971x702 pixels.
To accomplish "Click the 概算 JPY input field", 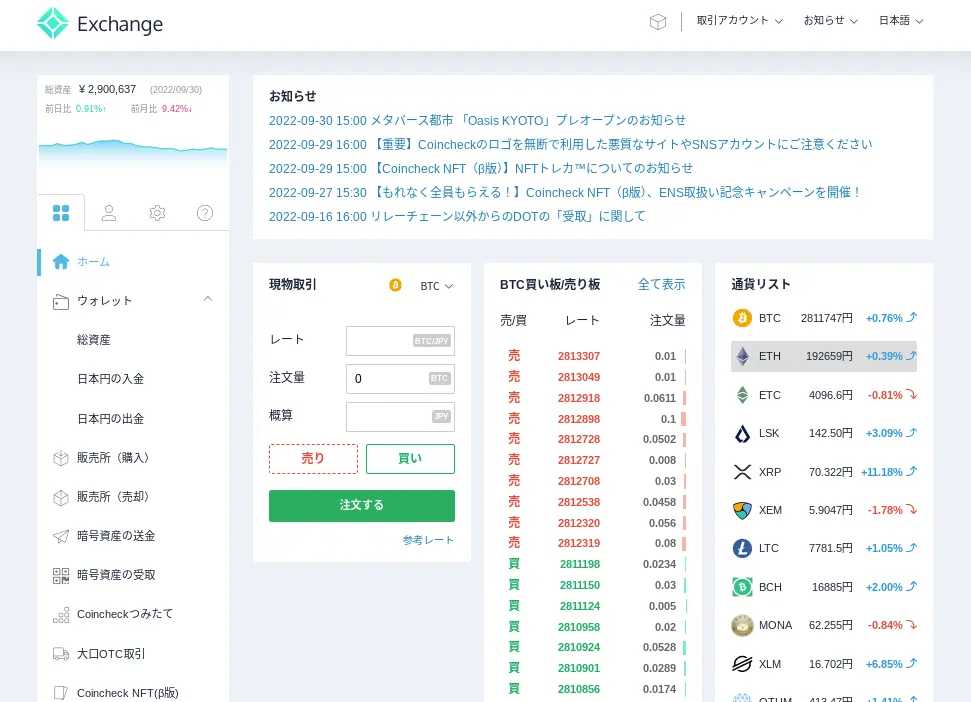I will tap(400, 417).
